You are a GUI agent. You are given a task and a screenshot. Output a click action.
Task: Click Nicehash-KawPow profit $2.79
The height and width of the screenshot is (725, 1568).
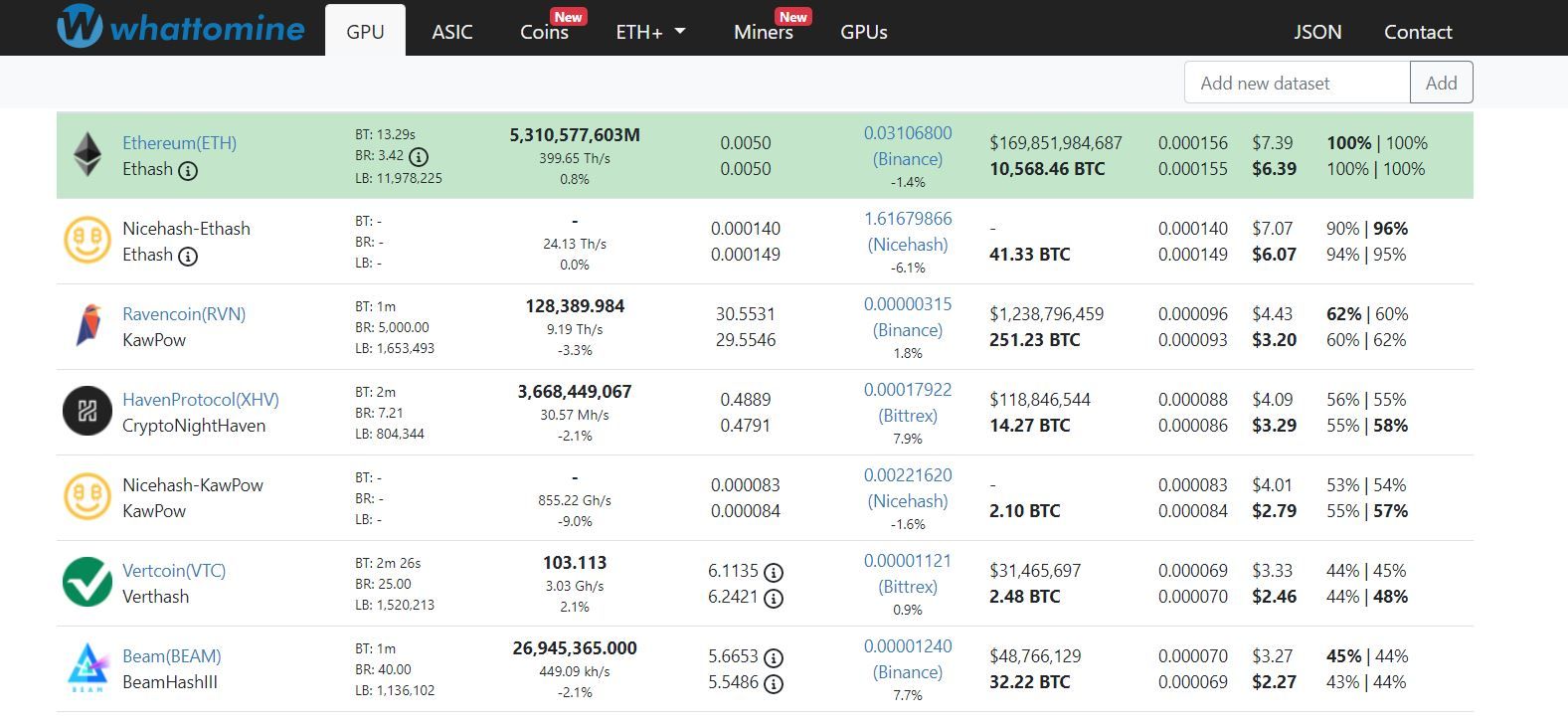(1275, 511)
